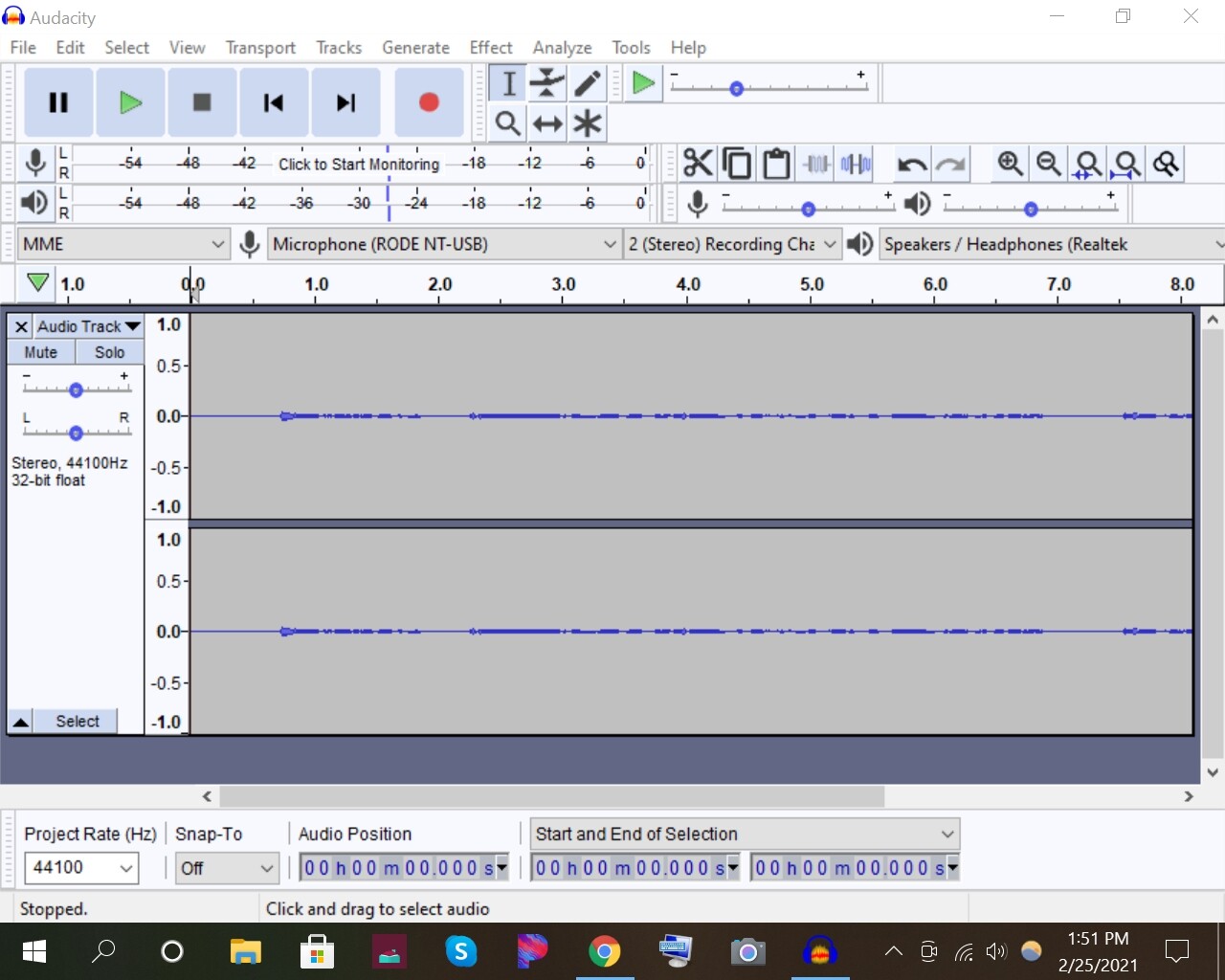Open the File menu
This screenshot has height=980, width=1225.
23,47
